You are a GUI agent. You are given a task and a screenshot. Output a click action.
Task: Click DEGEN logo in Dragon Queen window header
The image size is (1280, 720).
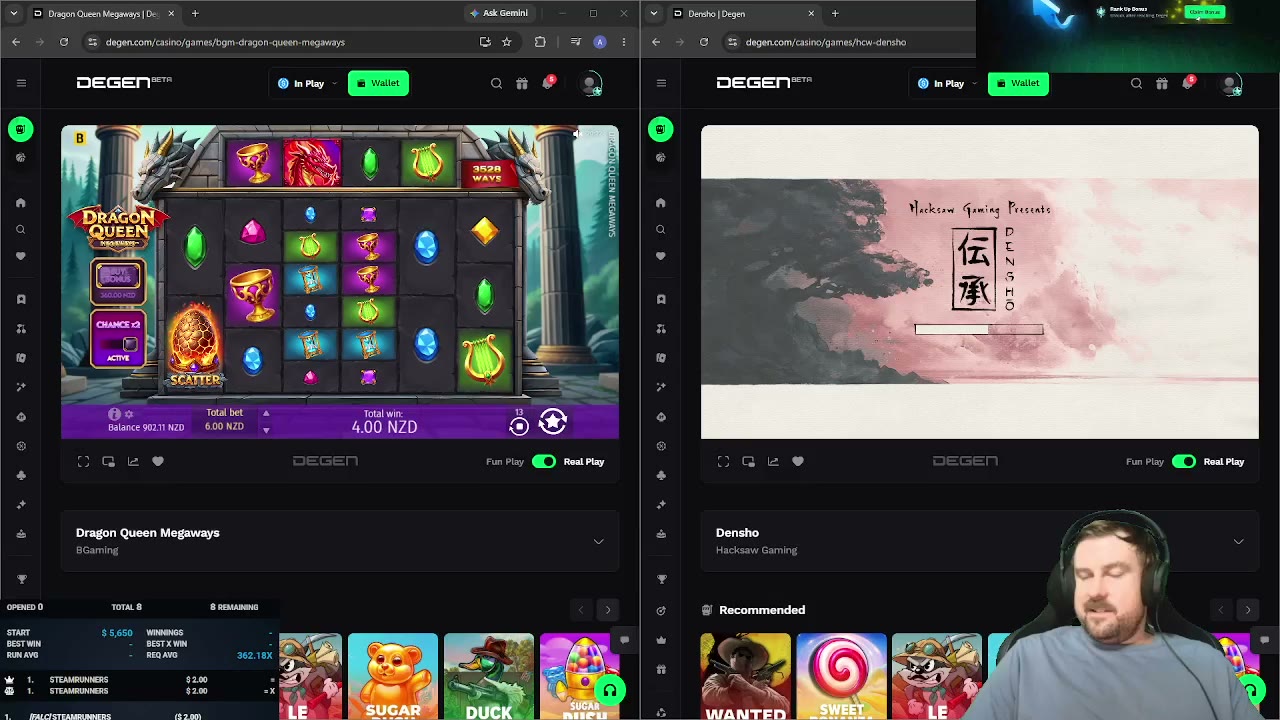point(124,82)
